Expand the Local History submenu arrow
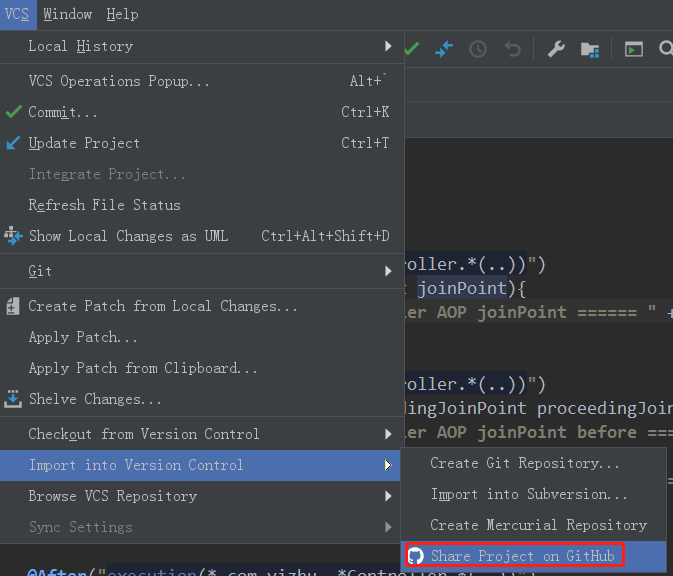 click(388, 46)
